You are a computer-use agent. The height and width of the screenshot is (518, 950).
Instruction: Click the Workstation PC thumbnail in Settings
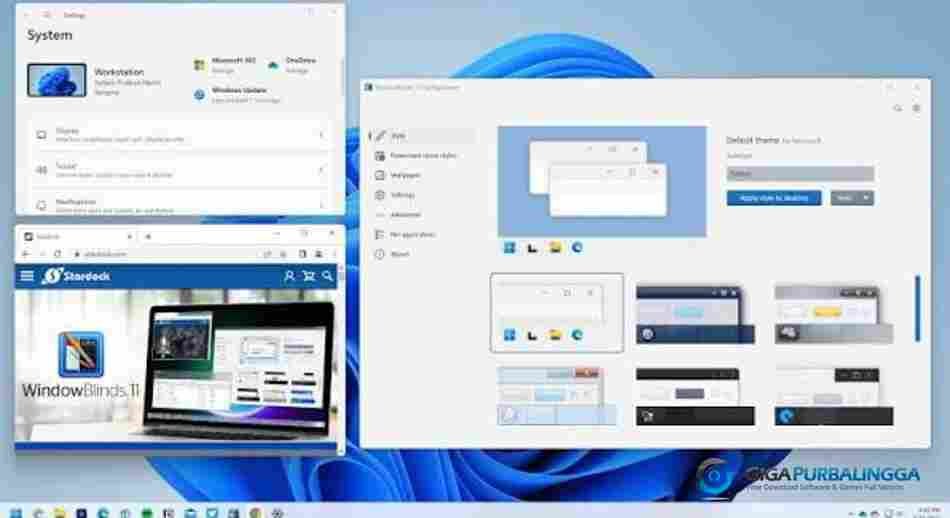(x=56, y=80)
